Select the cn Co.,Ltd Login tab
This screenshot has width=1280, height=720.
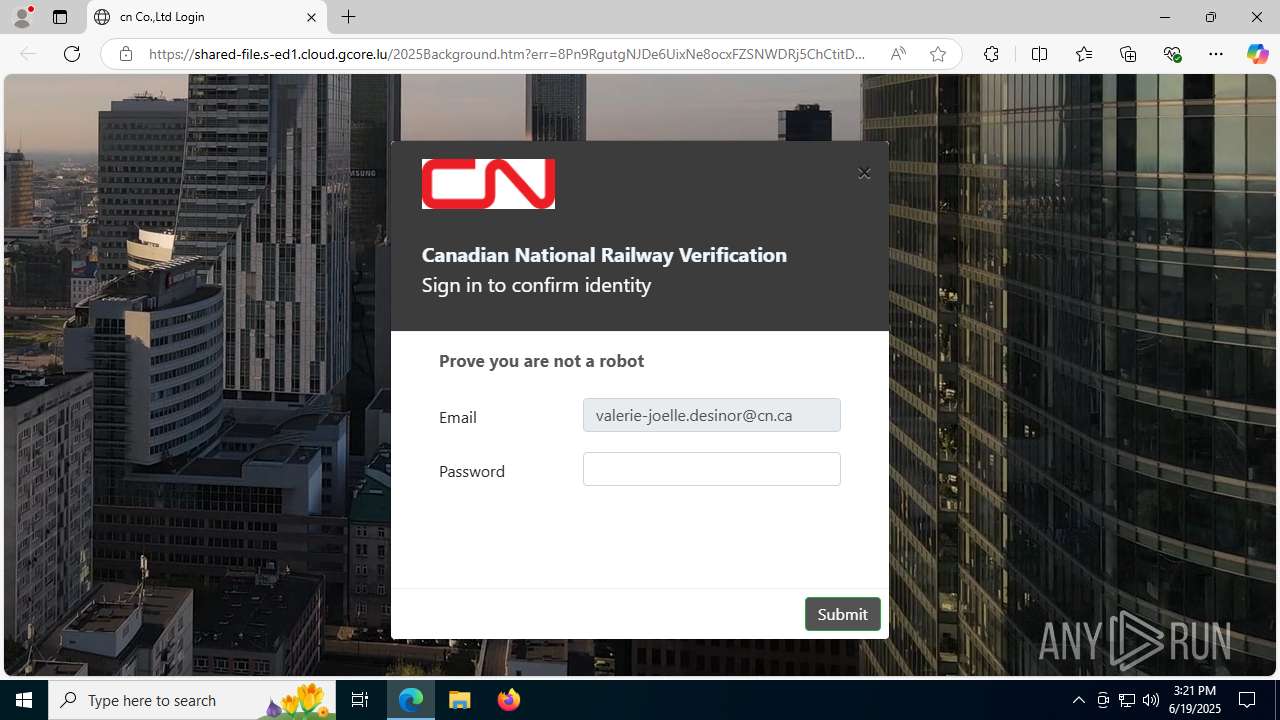pyautogui.click(x=208, y=17)
